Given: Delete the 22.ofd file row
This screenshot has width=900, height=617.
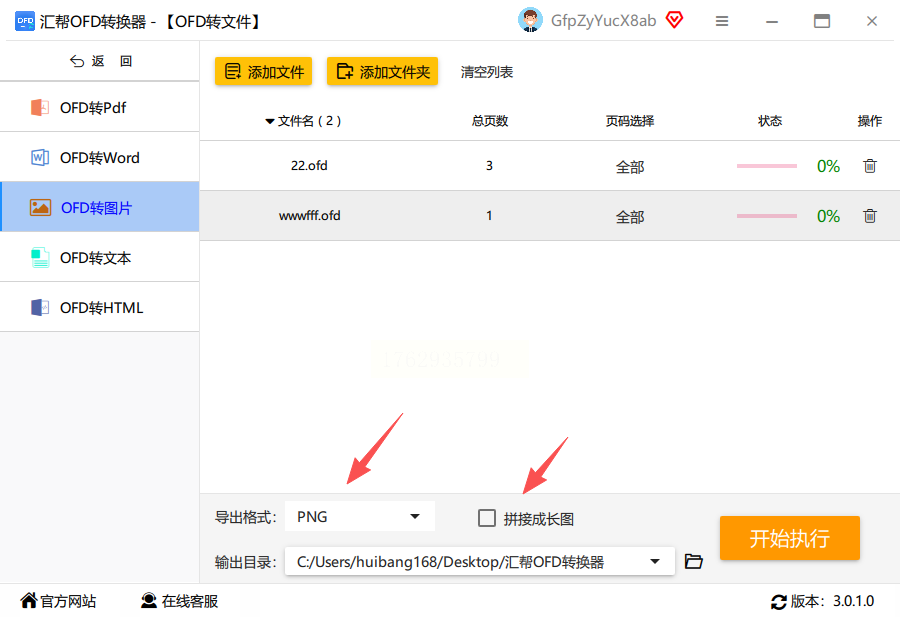Looking at the screenshot, I should [x=870, y=166].
